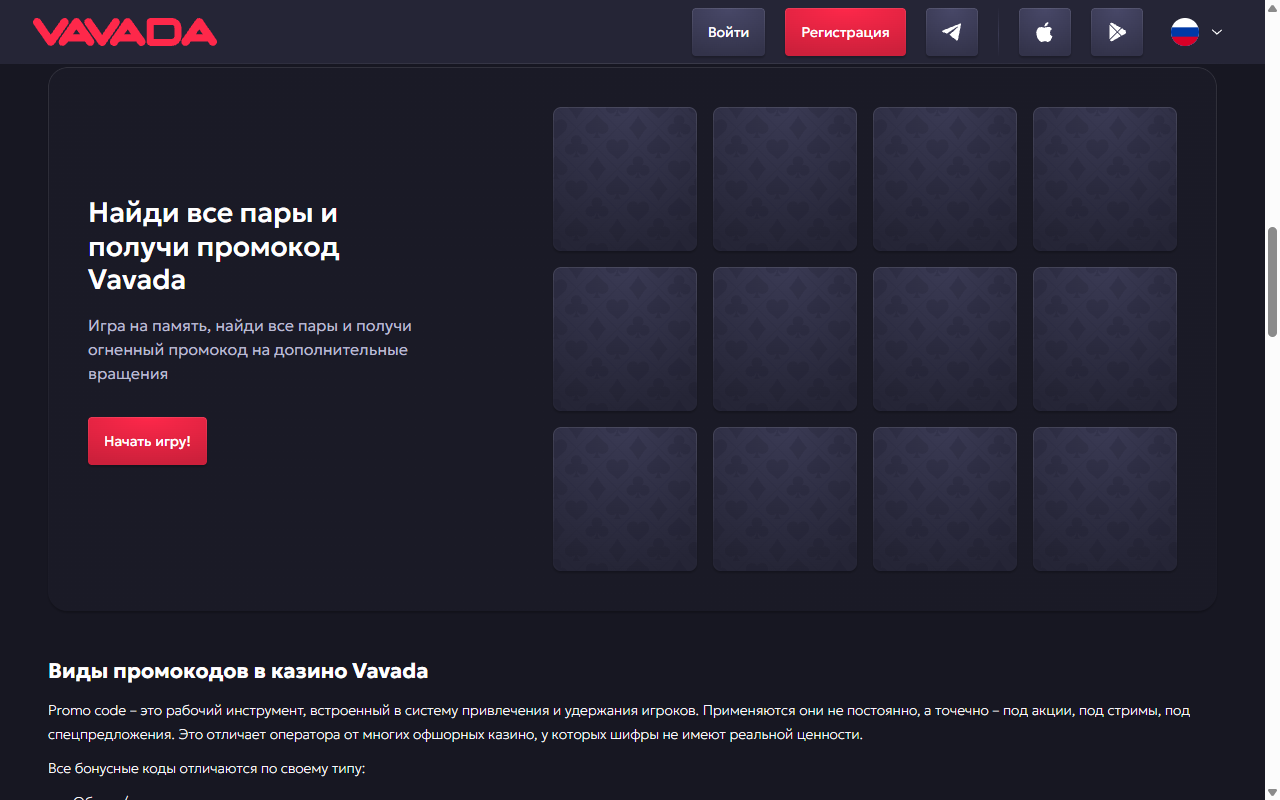The width and height of the screenshot is (1280, 800).
Task: Flip the fourth card in the middle row
Action: [1105, 339]
